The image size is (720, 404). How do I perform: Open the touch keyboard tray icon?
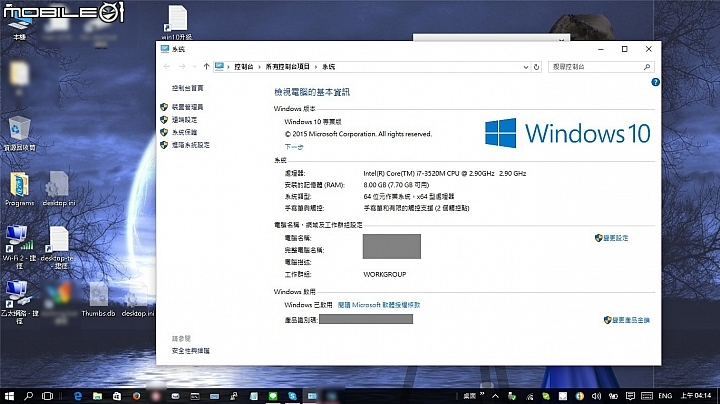[647, 396]
